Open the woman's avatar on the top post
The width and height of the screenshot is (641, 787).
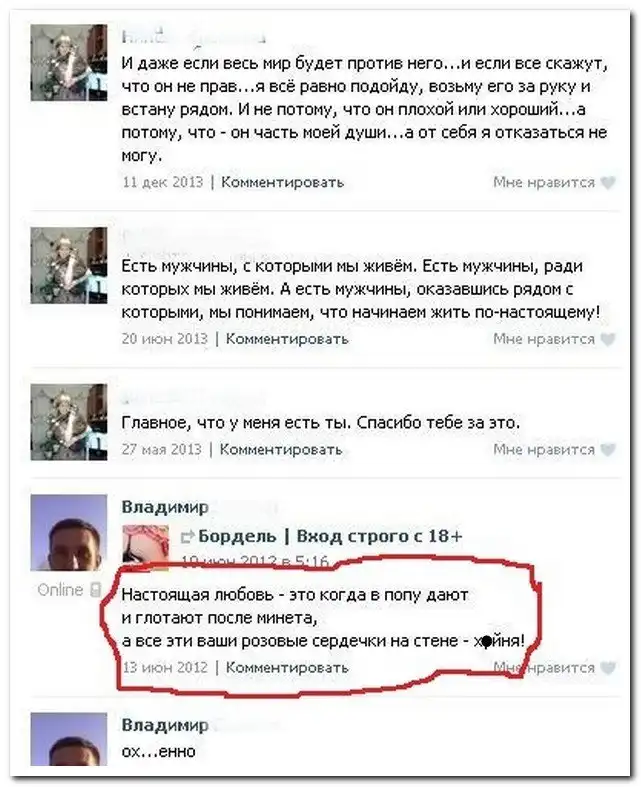tap(69, 63)
